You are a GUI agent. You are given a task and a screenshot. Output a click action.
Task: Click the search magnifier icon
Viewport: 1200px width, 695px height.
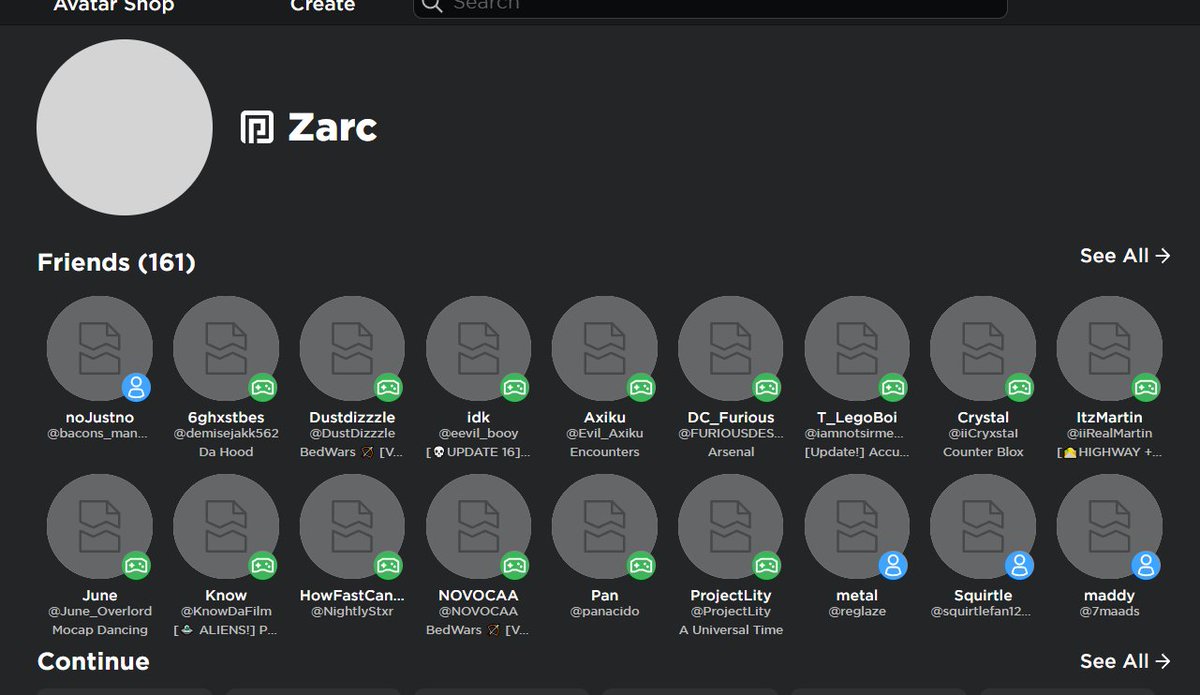(x=432, y=6)
